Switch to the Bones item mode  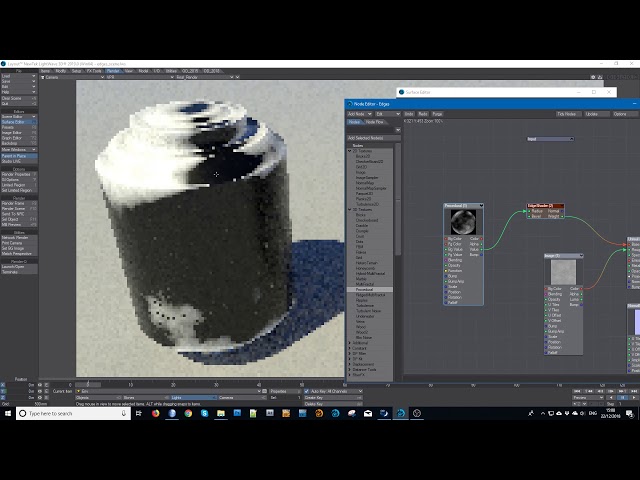145,398
